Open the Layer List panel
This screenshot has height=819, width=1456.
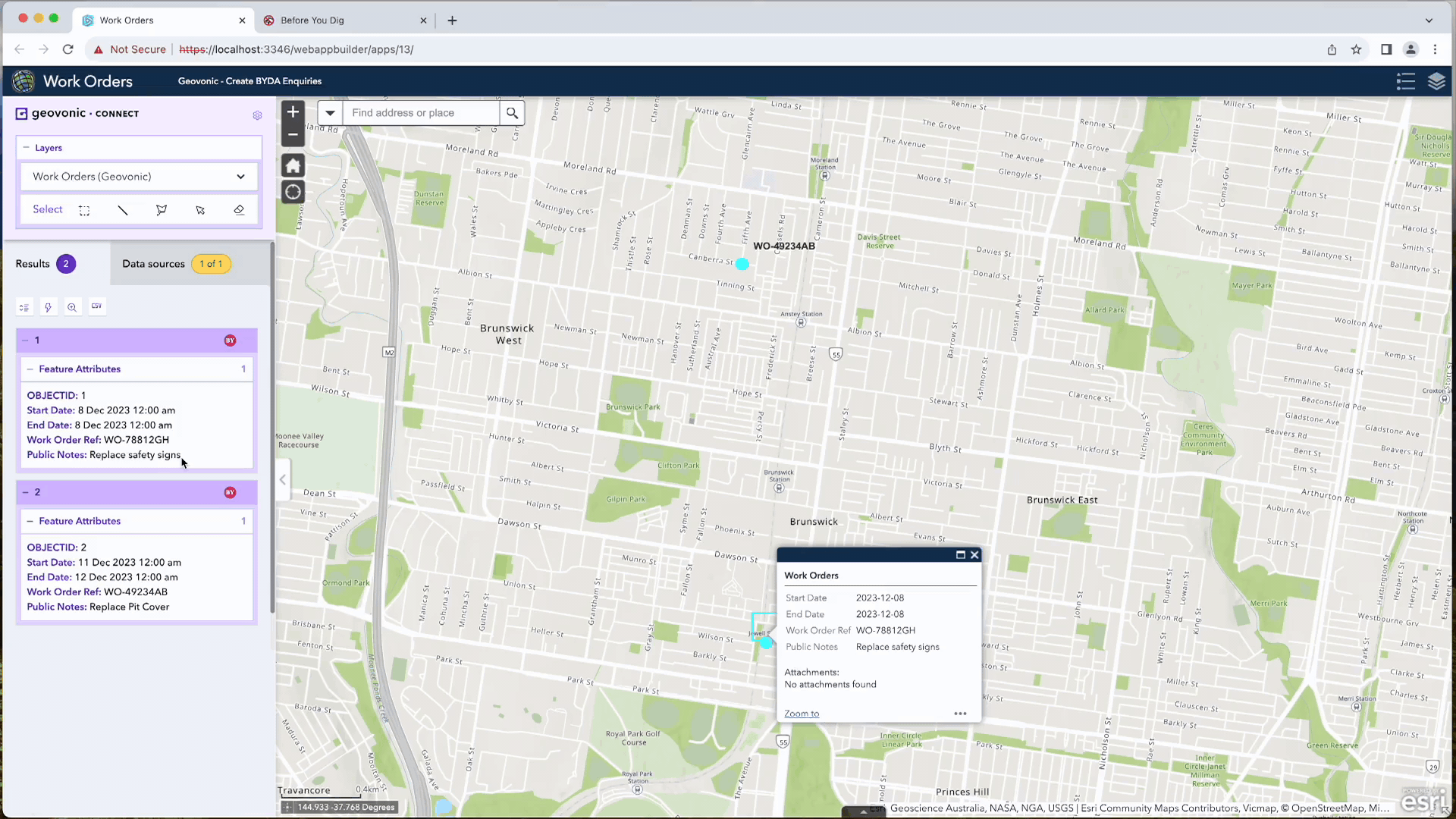(x=1437, y=81)
